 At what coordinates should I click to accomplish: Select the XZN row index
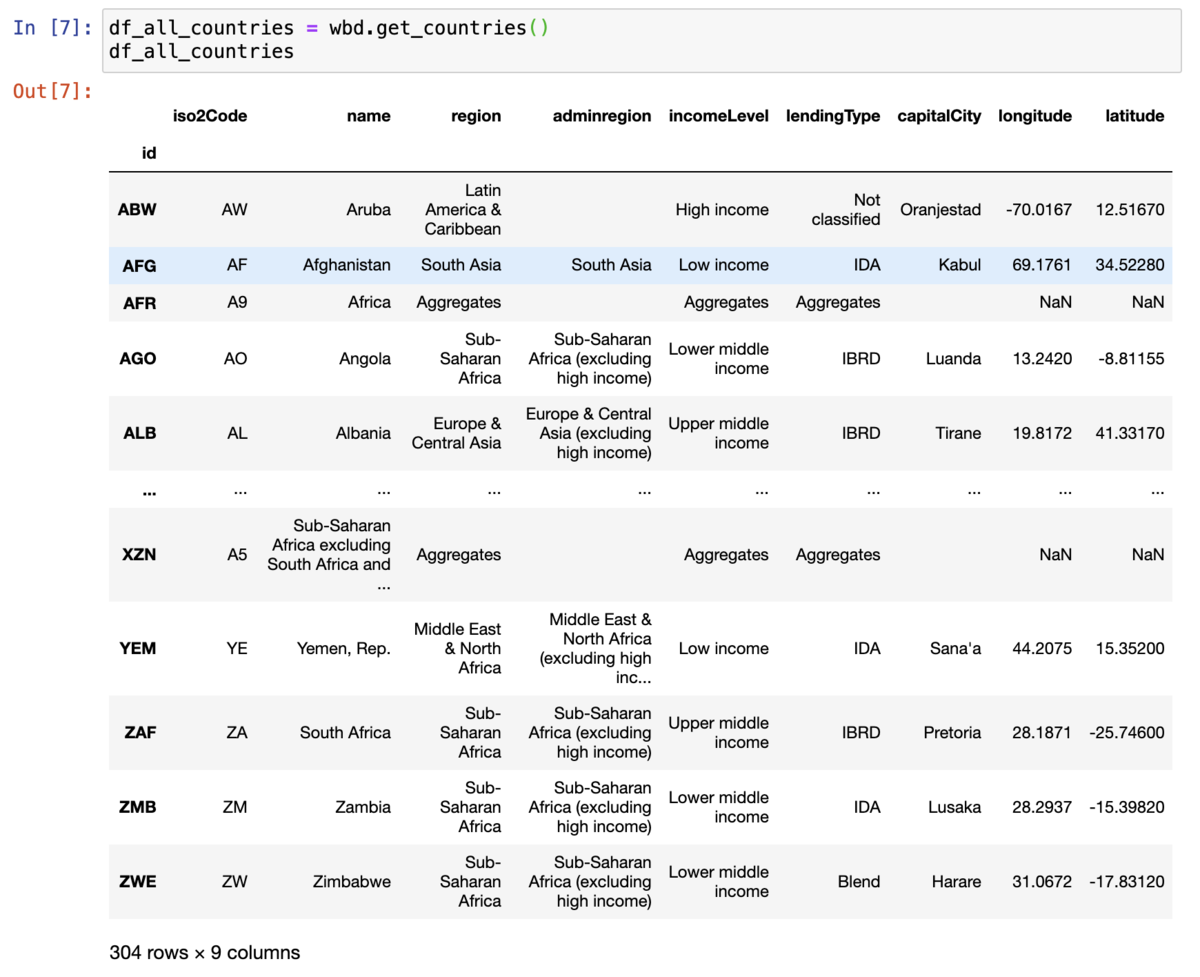tap(139, 555)
